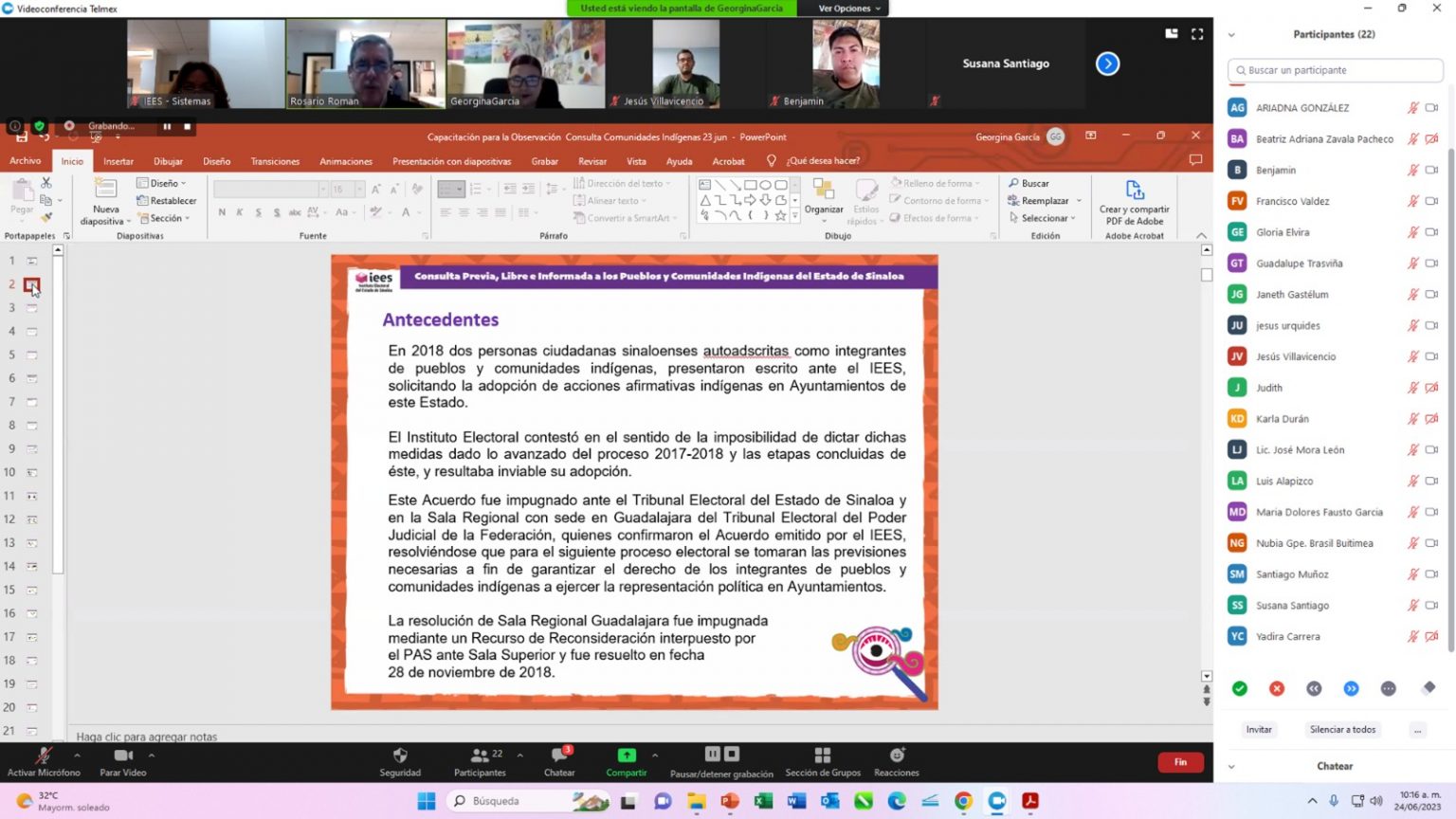This screenshot has height=819, width=1456.
Task: Open Chatear in the meeting toolbar
Action: point(558,755)
